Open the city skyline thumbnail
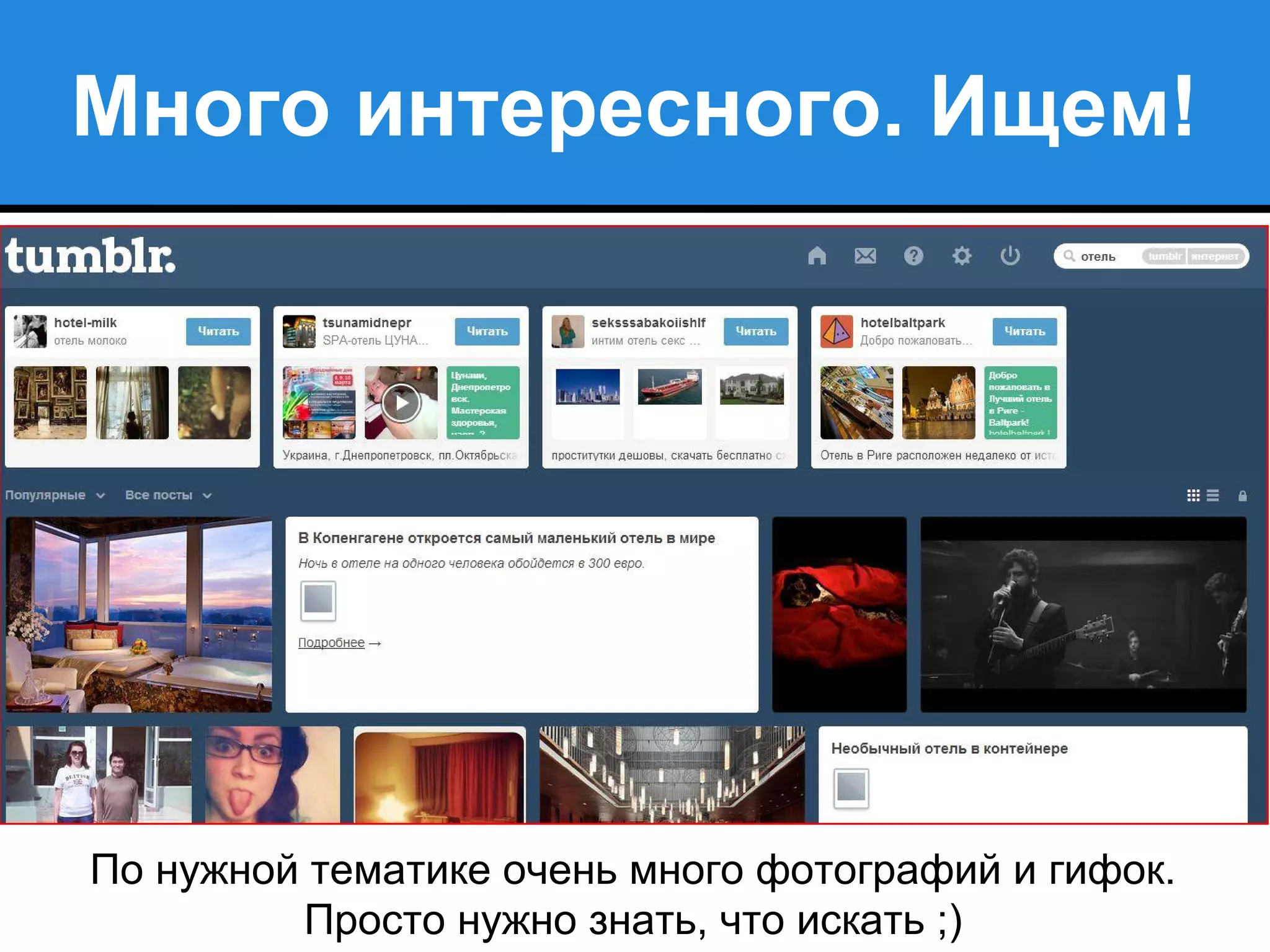The height and width of the screenshot is (952, 1270). 588,403
